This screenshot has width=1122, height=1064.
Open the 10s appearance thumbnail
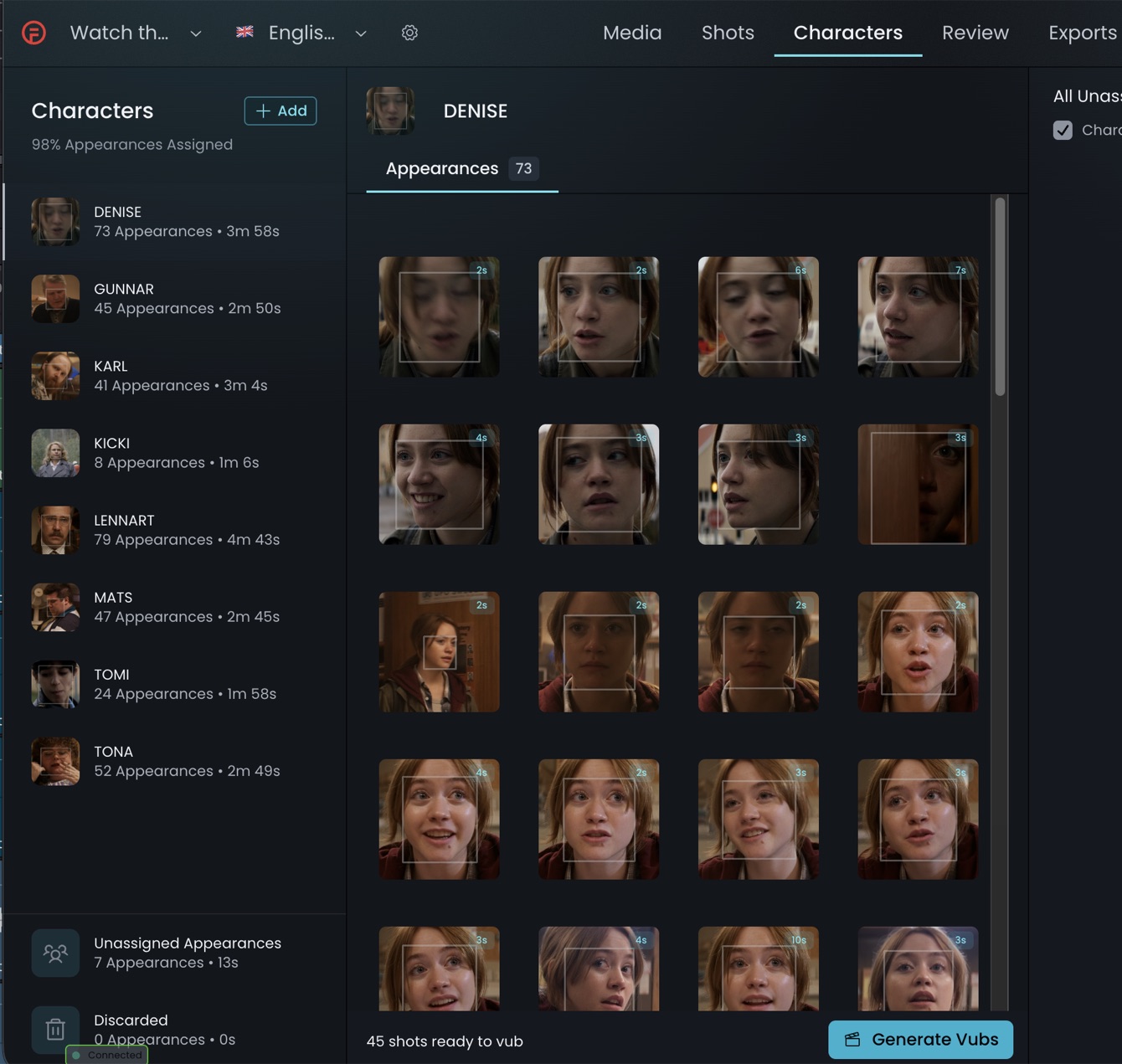tap(758, 969)
